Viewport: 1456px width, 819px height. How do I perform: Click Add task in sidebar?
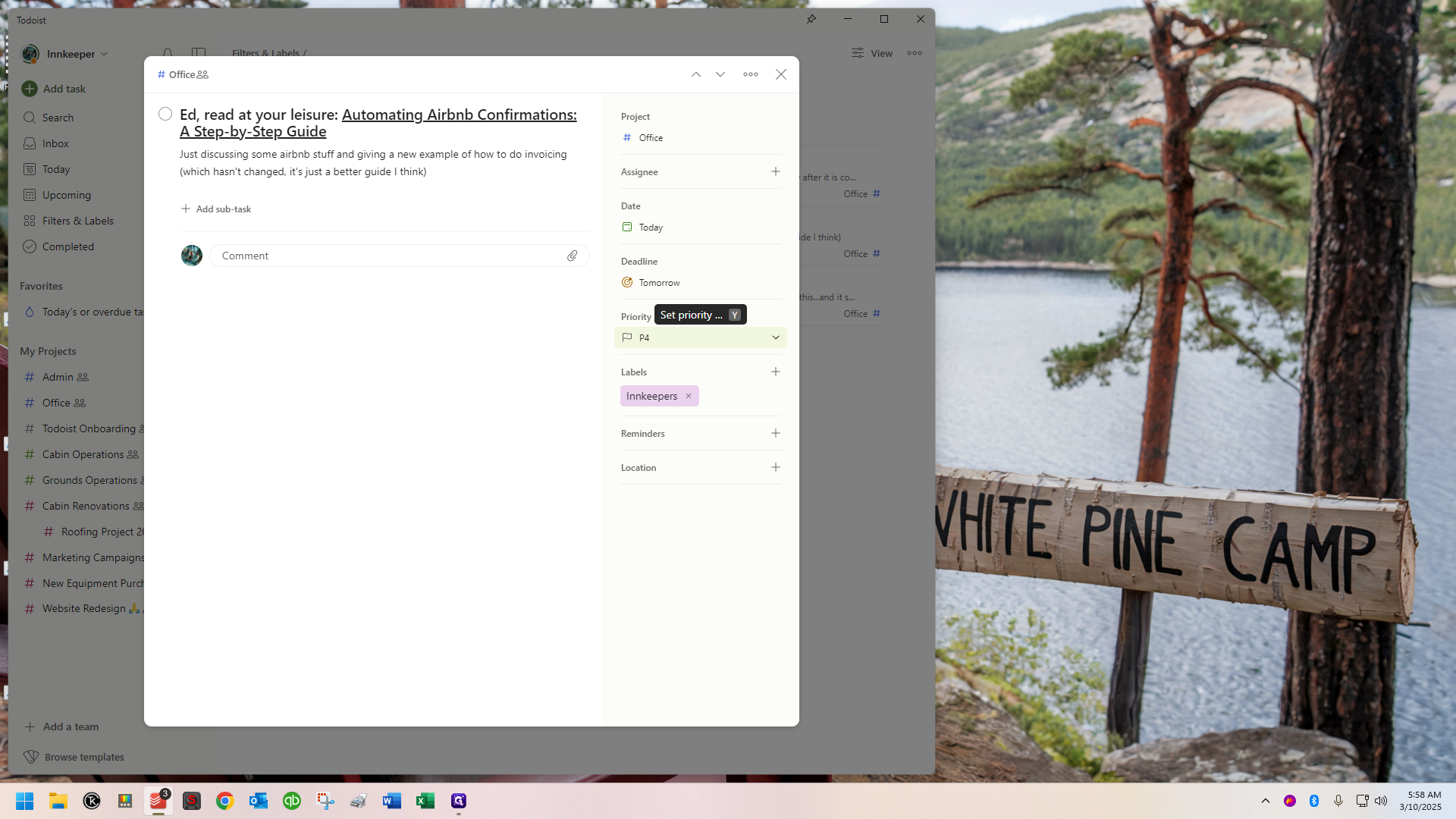(x=54, y=89)
